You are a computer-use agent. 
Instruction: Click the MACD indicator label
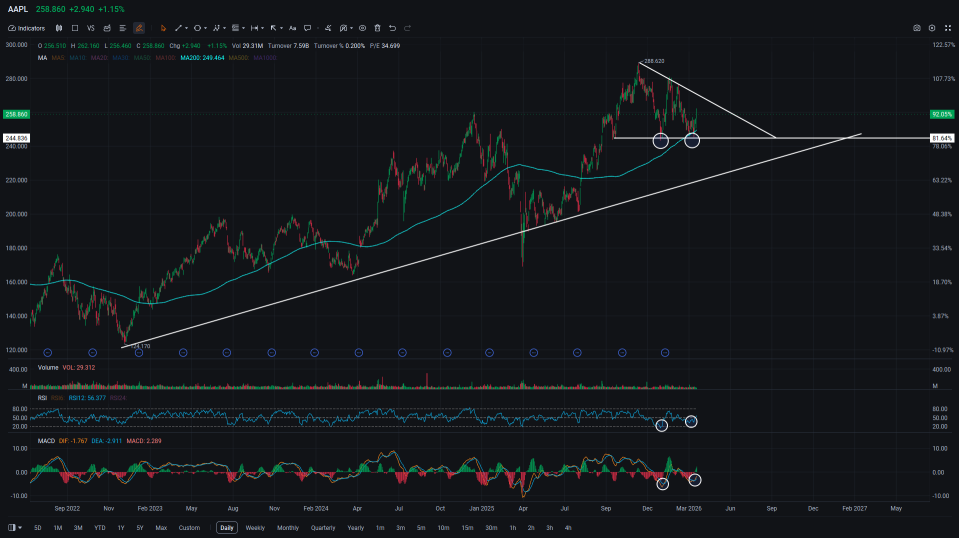pyautogui.click(x=46, y=441)
